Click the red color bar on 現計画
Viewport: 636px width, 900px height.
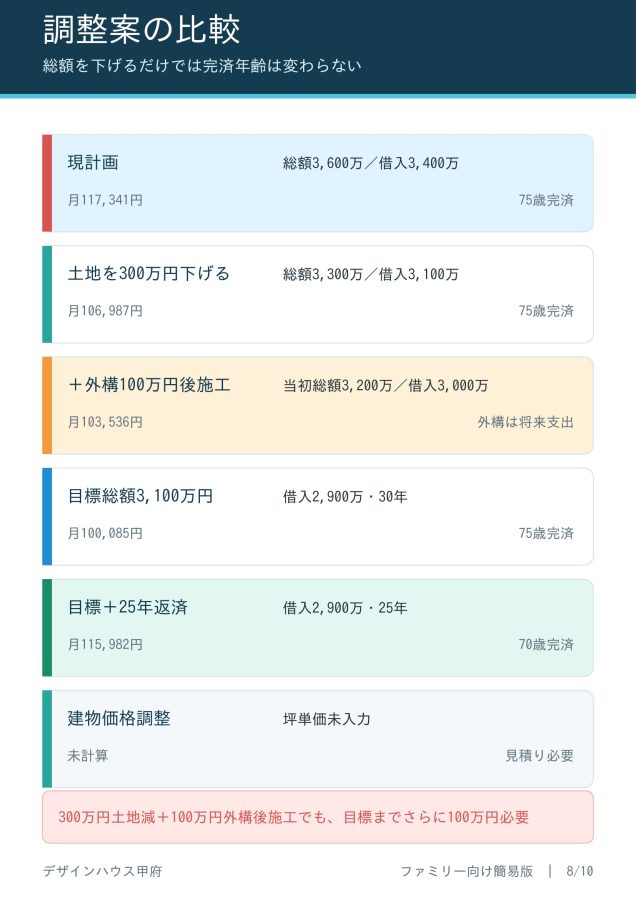47,183
